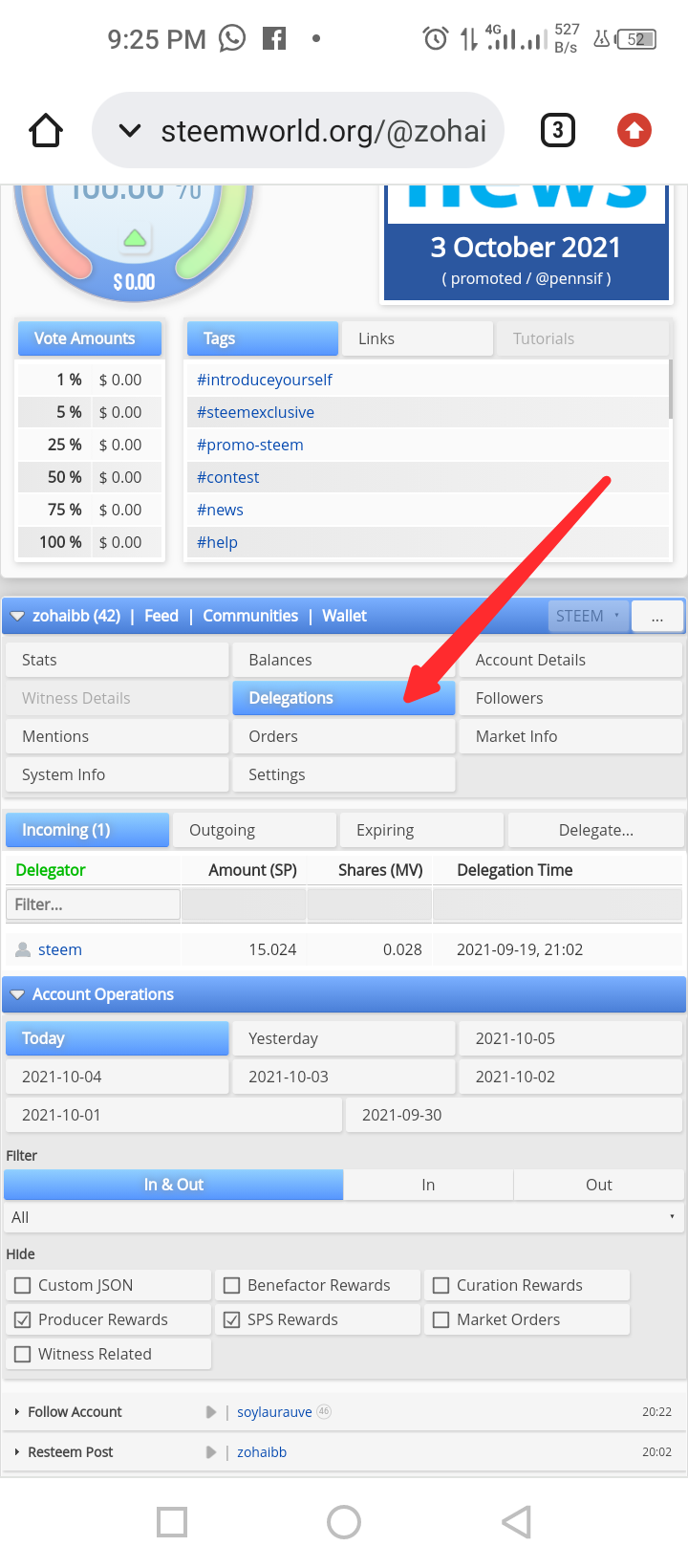
Task: Open the #steemexclusive tag link
Action: tap(255, 412)
